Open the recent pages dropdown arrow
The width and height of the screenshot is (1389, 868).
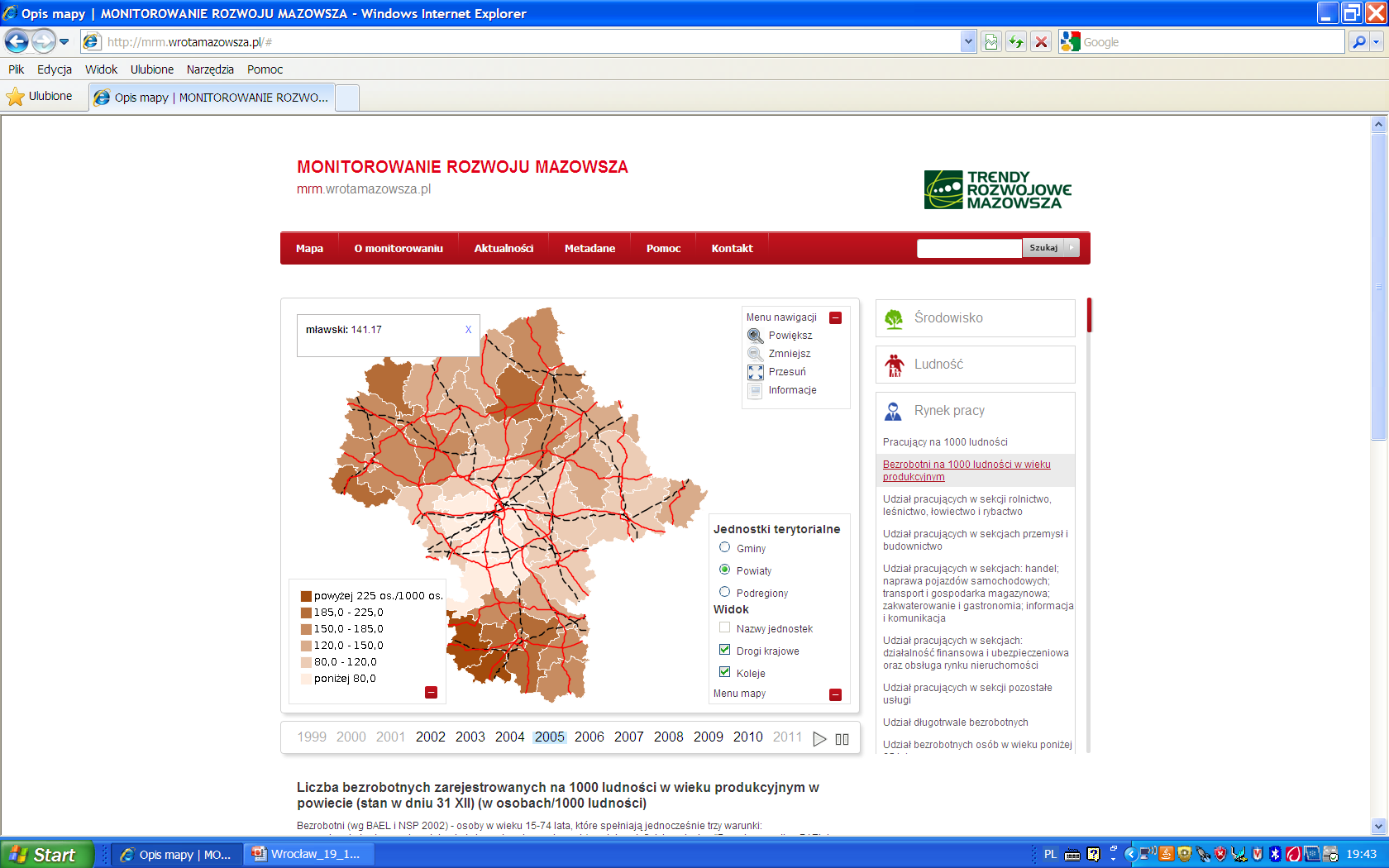click(64, 41)
